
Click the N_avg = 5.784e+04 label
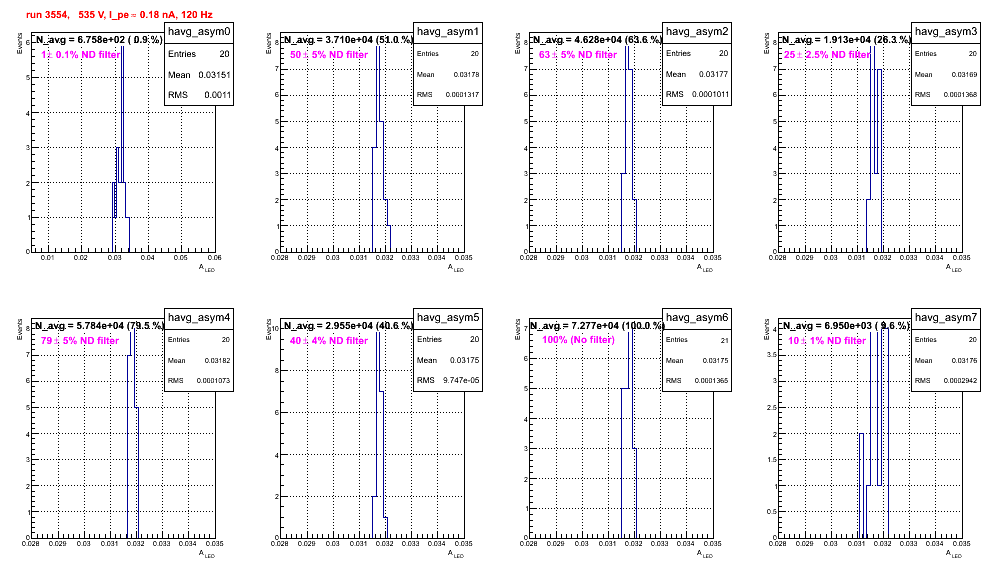[98, 325]
